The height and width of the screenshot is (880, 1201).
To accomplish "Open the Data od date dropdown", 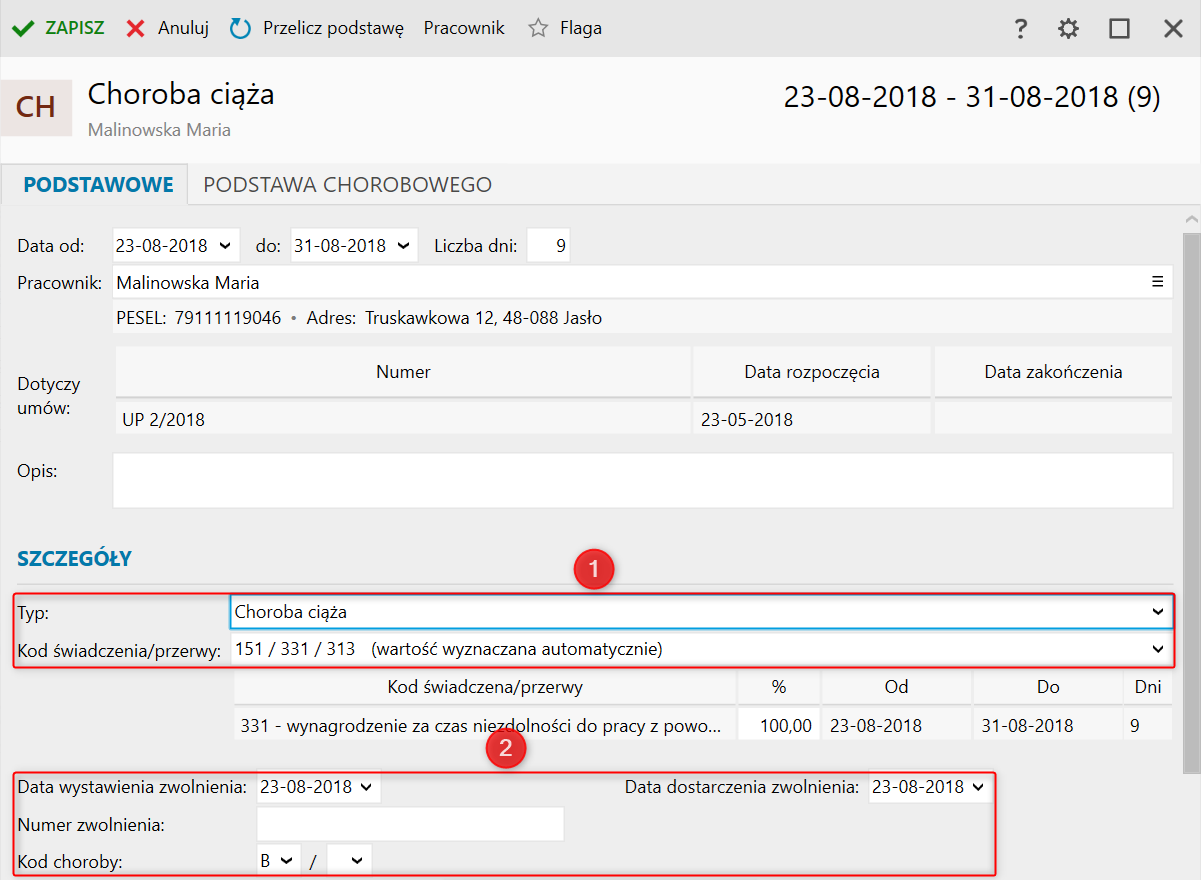I will click(x=223, y=245).
